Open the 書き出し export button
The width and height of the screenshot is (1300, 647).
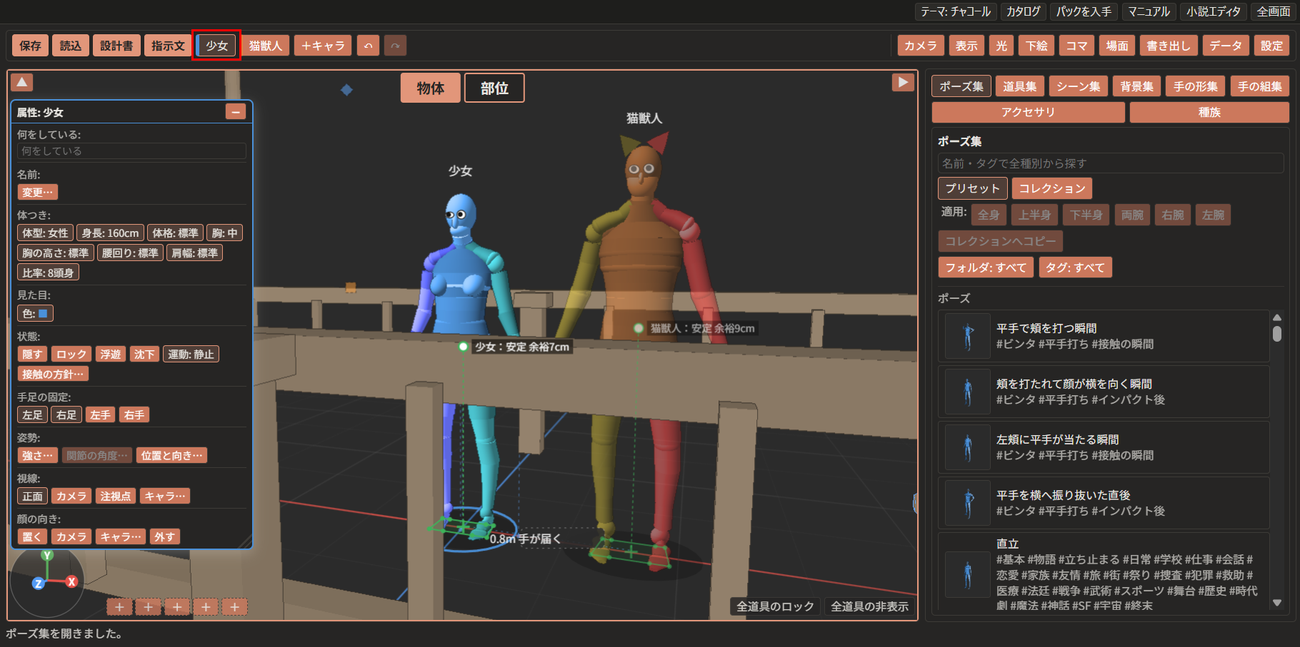pyautogui.click(x=1169, y=46)
